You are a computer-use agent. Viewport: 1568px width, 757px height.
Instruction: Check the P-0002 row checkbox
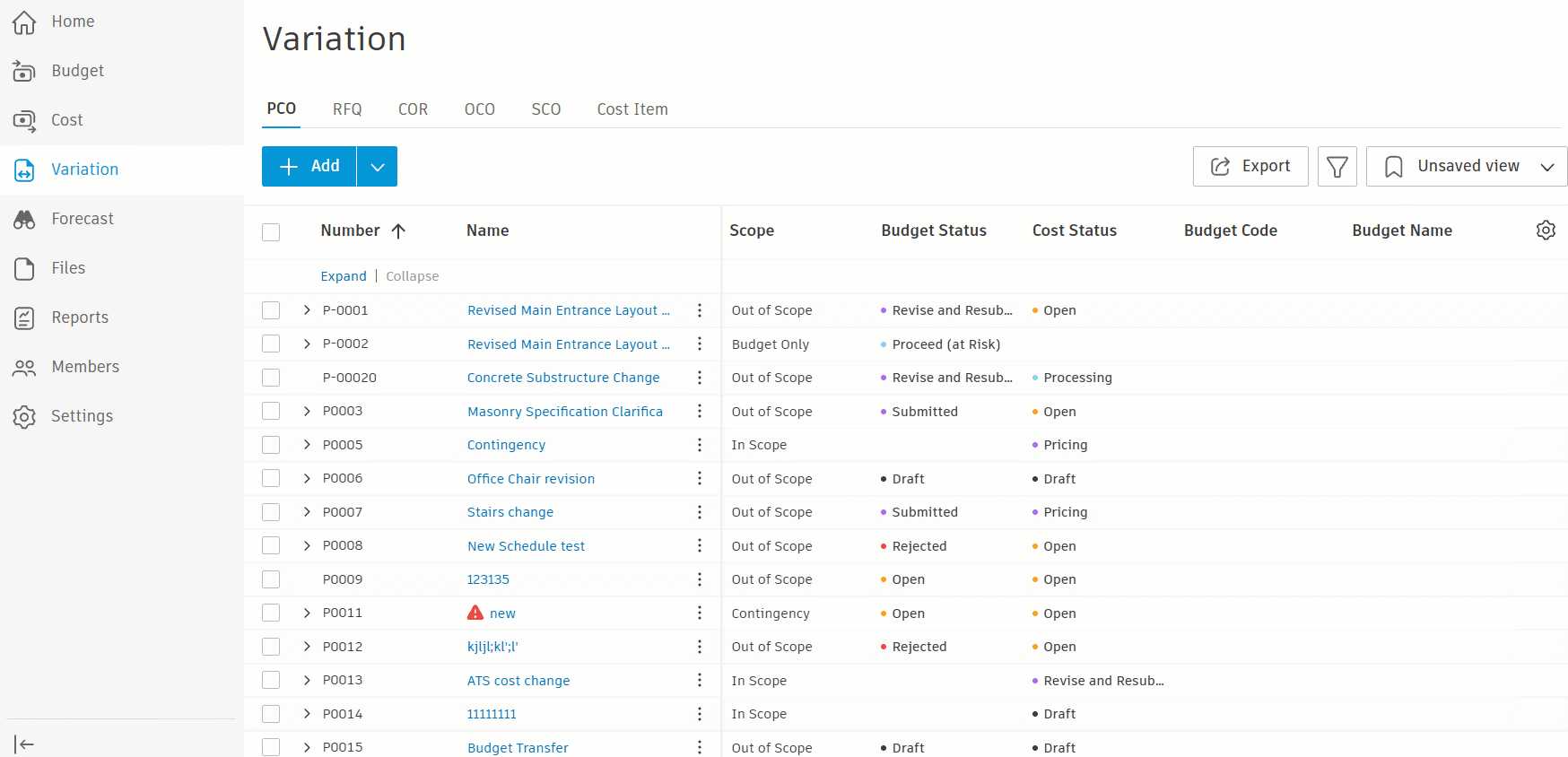(x=271, y=344)
